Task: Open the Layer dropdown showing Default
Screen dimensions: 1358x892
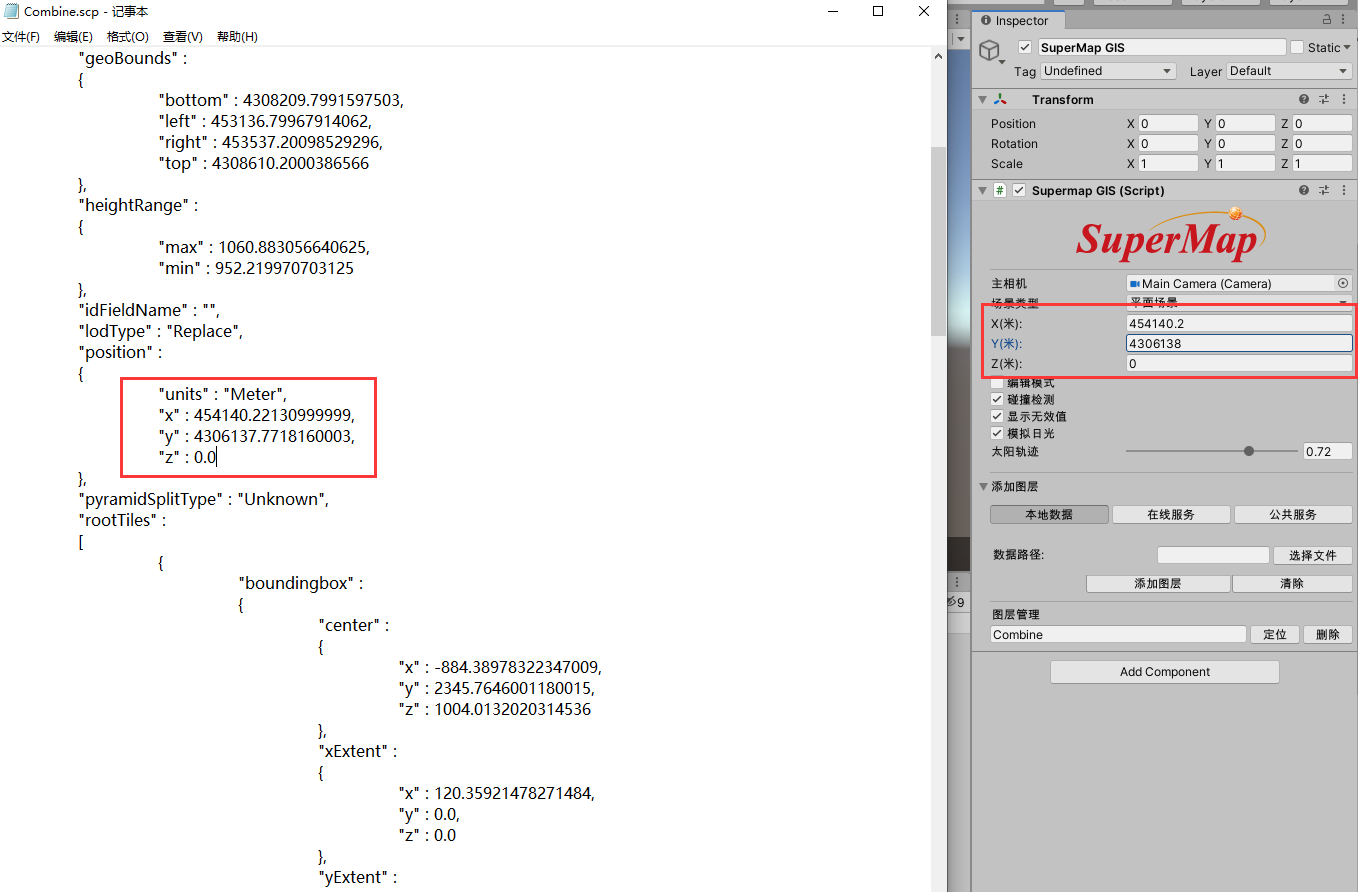Action: (x=1290, y=71)
